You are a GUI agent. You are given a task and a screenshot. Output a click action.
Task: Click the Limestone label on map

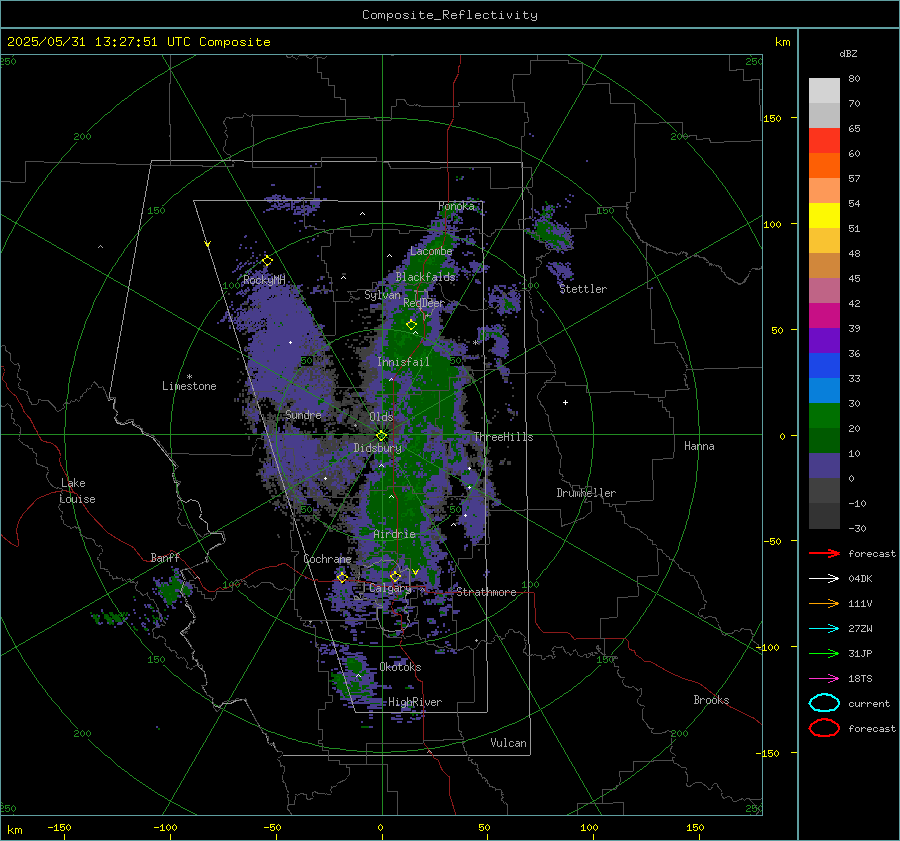(189, 386)
